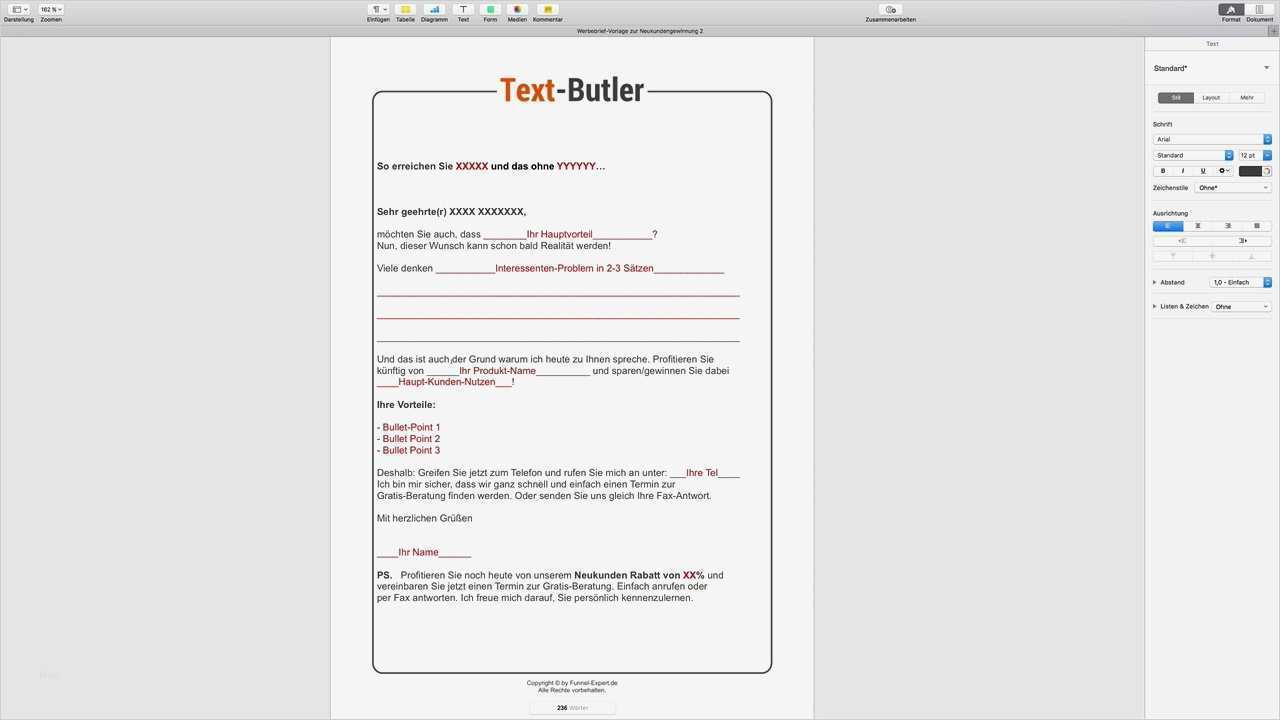Click the text 'Sehr geehrte(r) XXXX XXXXXXX,'
This screenshot has width=1280, height=720.
click(x=451, y=212)
